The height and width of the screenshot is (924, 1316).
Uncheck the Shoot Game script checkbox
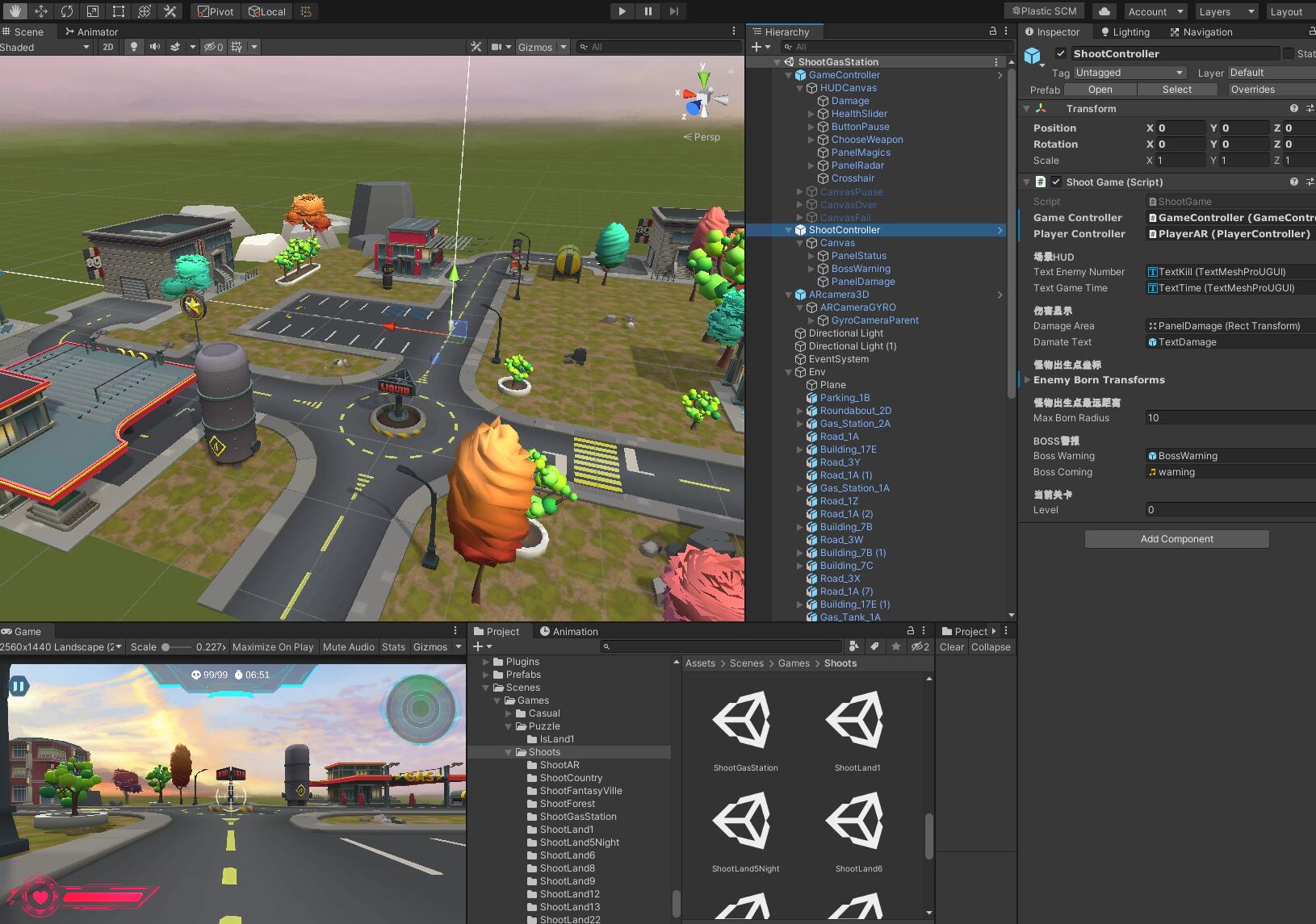(1056, 182)
